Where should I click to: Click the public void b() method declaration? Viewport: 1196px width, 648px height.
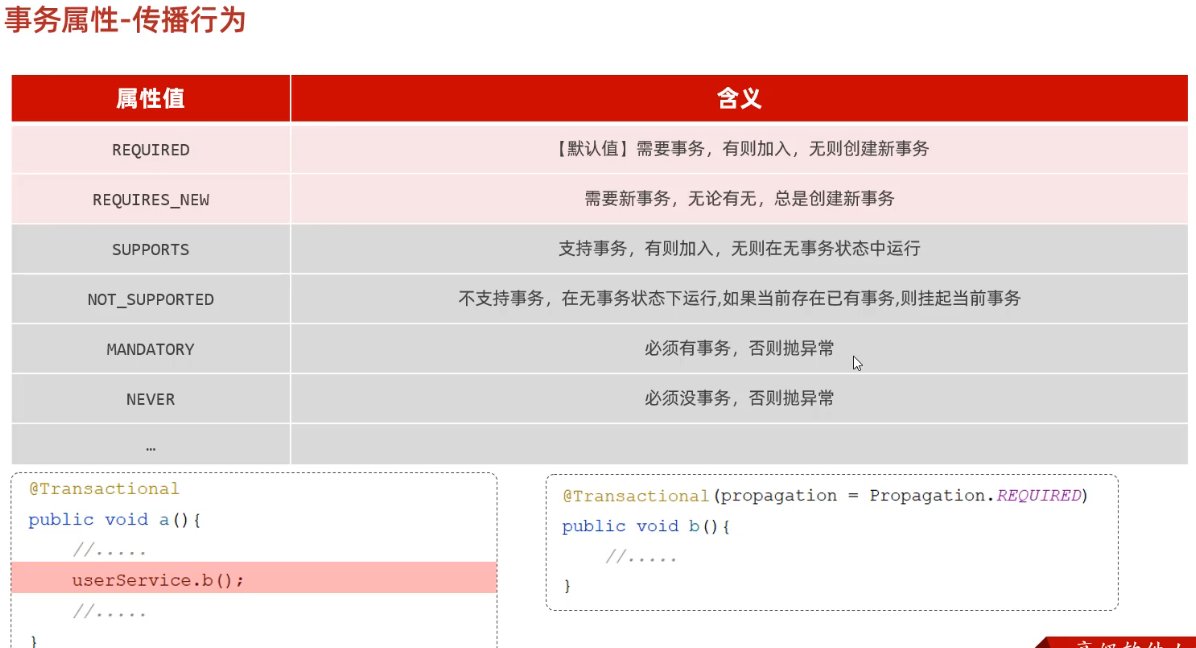point(646,527)
